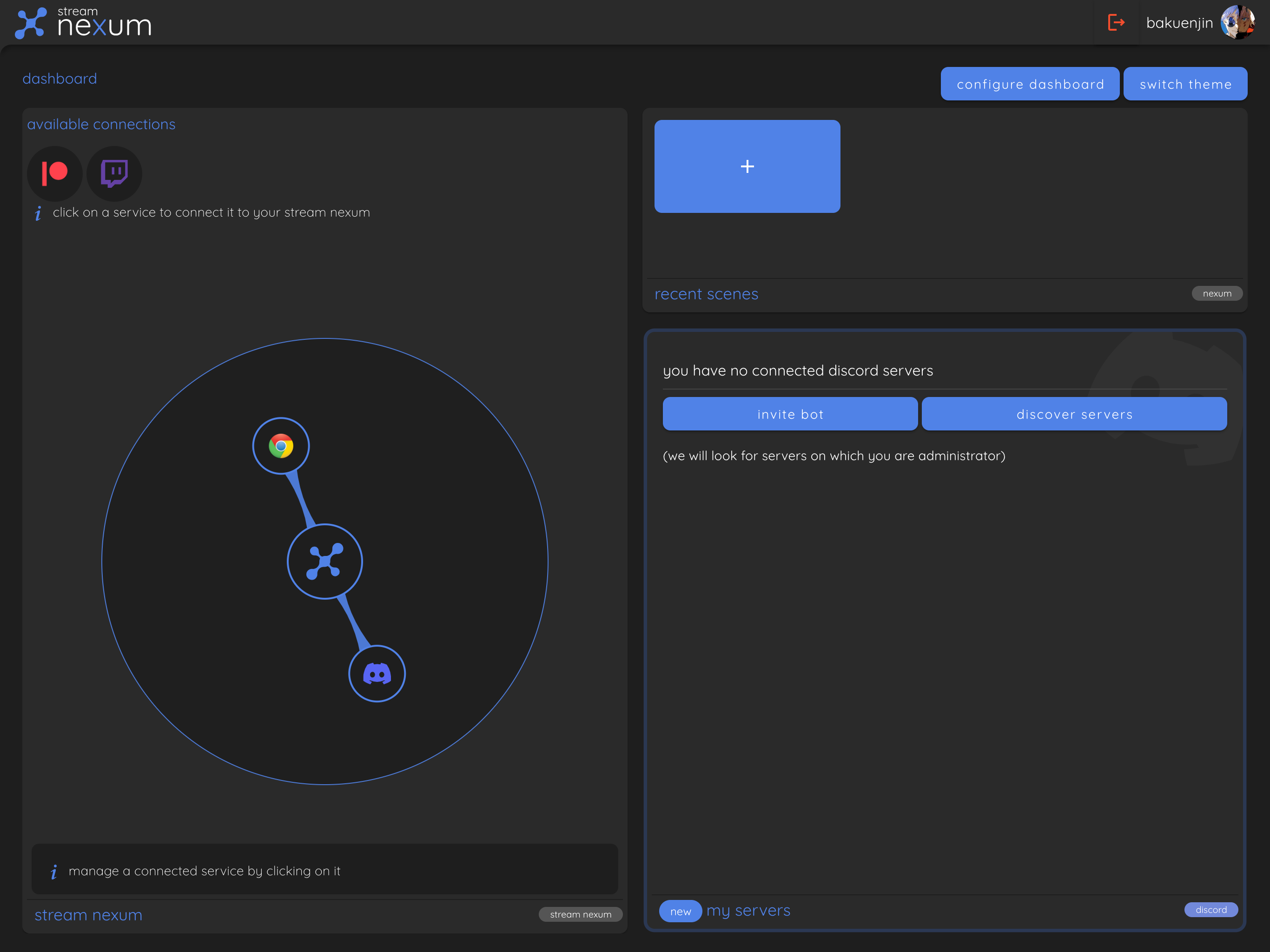1270x952 pixels.
Task: Open the recent scenes heading
Action: click(706, 294)
